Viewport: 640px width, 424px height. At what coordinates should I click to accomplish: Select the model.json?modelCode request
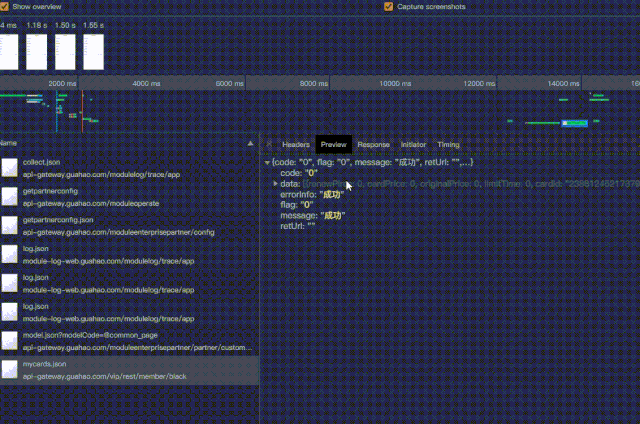click(129, 341)
